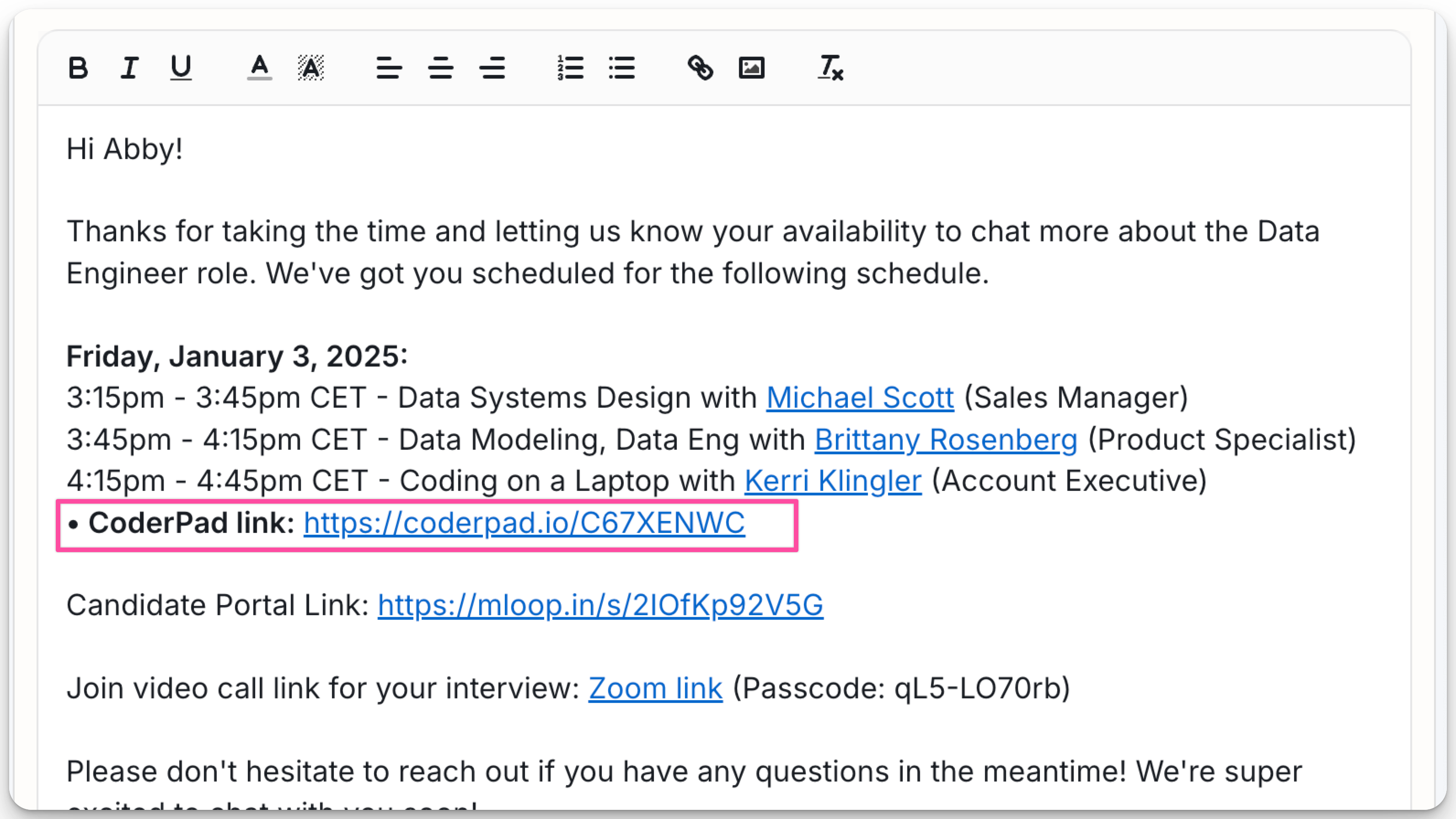
Task: Align text to the right
Action: pyautogui.click(x=492, y=69)
